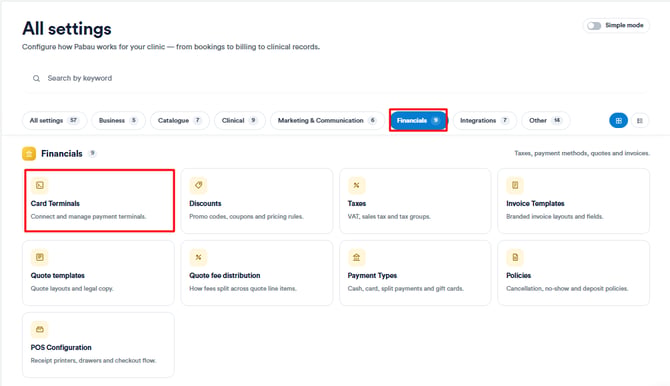Click the Taxes percent icon

point(356,185)
